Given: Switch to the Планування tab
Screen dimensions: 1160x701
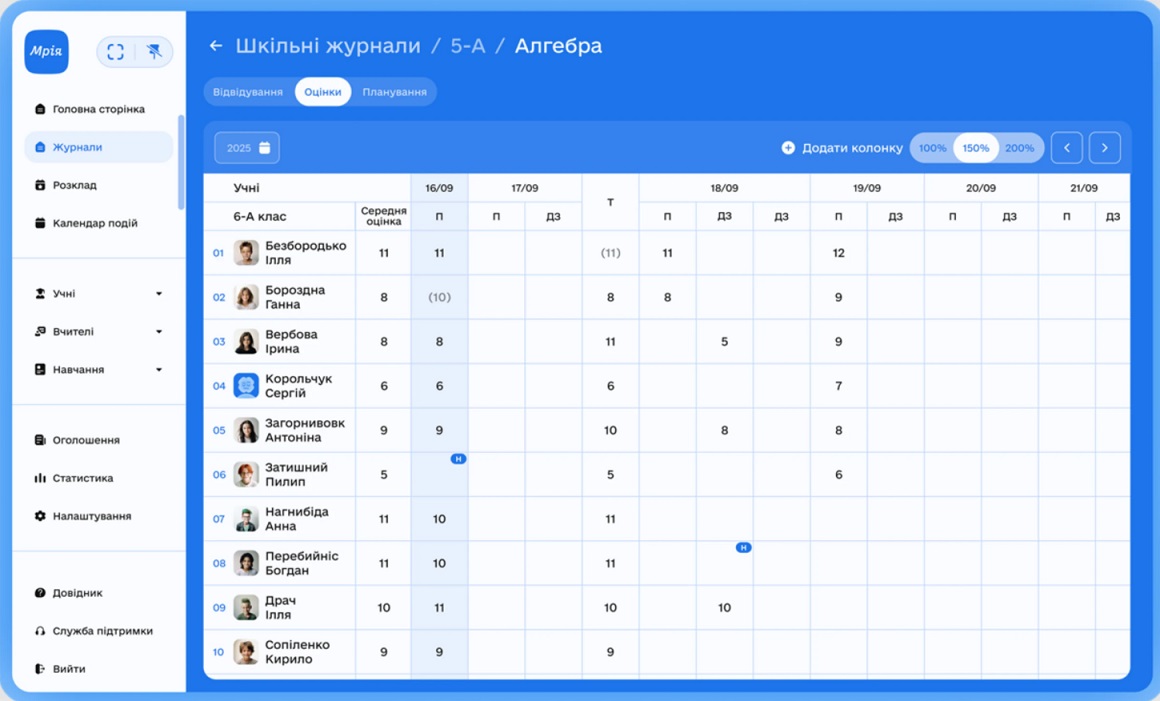Looking at the screenshot, I should click(394, 92).
